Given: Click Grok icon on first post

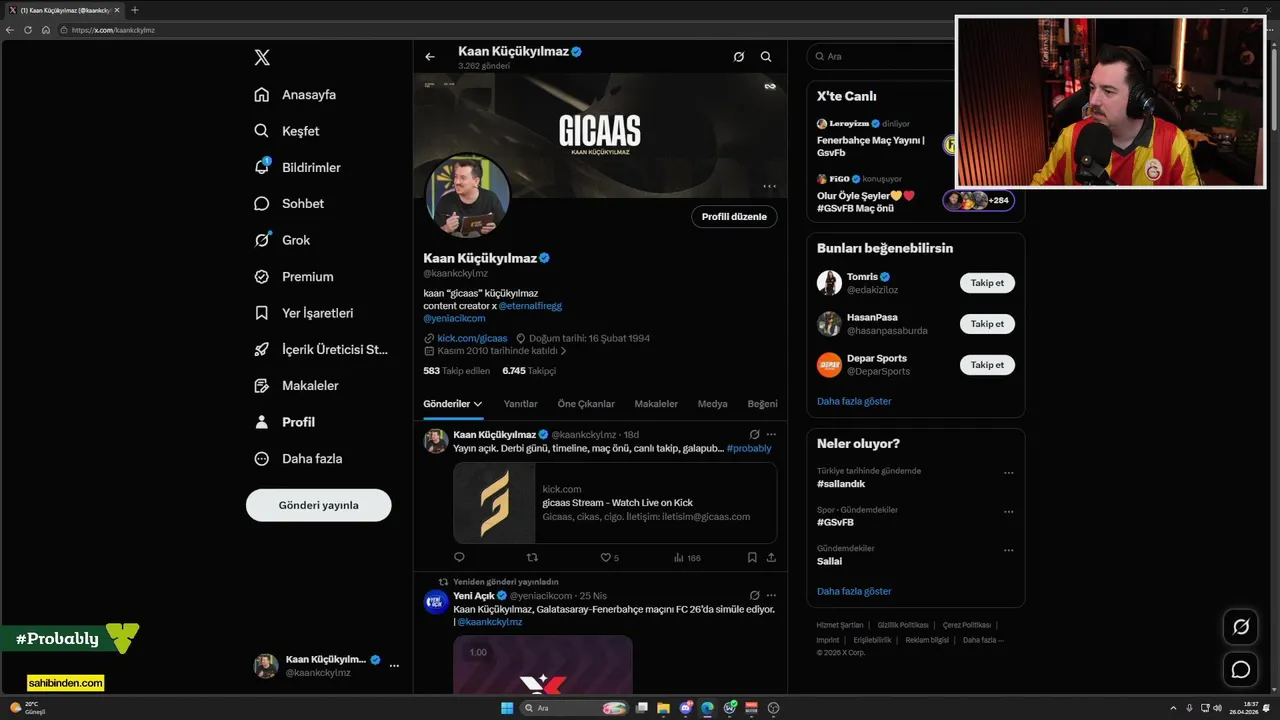Looking at the screenshot, I should tap(754, 434).
